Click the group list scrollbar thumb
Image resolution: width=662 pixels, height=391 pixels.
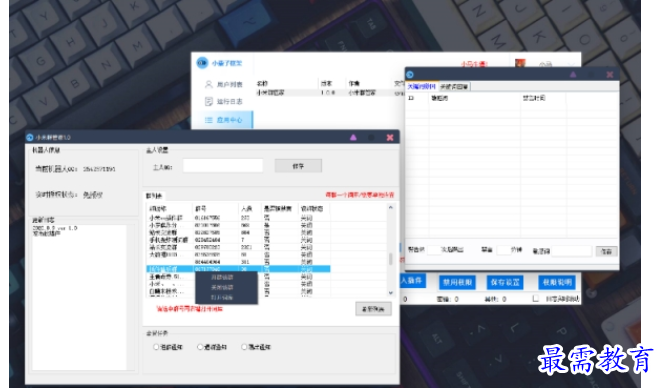tap(391, 259)
